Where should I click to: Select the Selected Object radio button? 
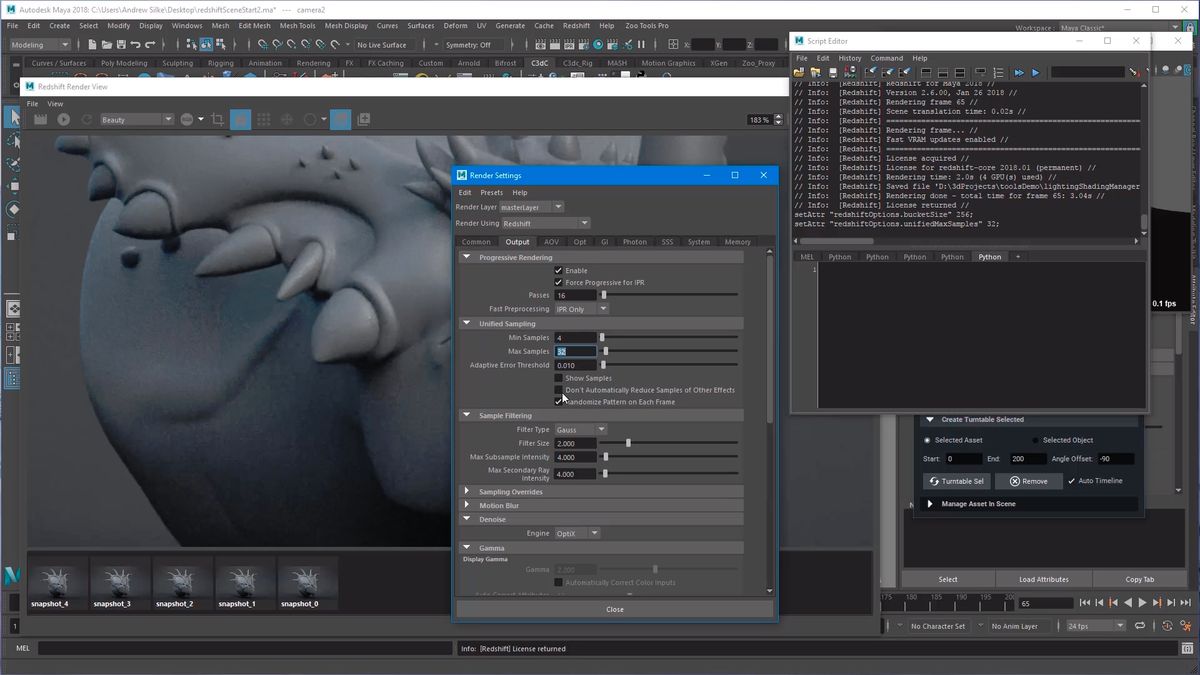click(1035, 440)
